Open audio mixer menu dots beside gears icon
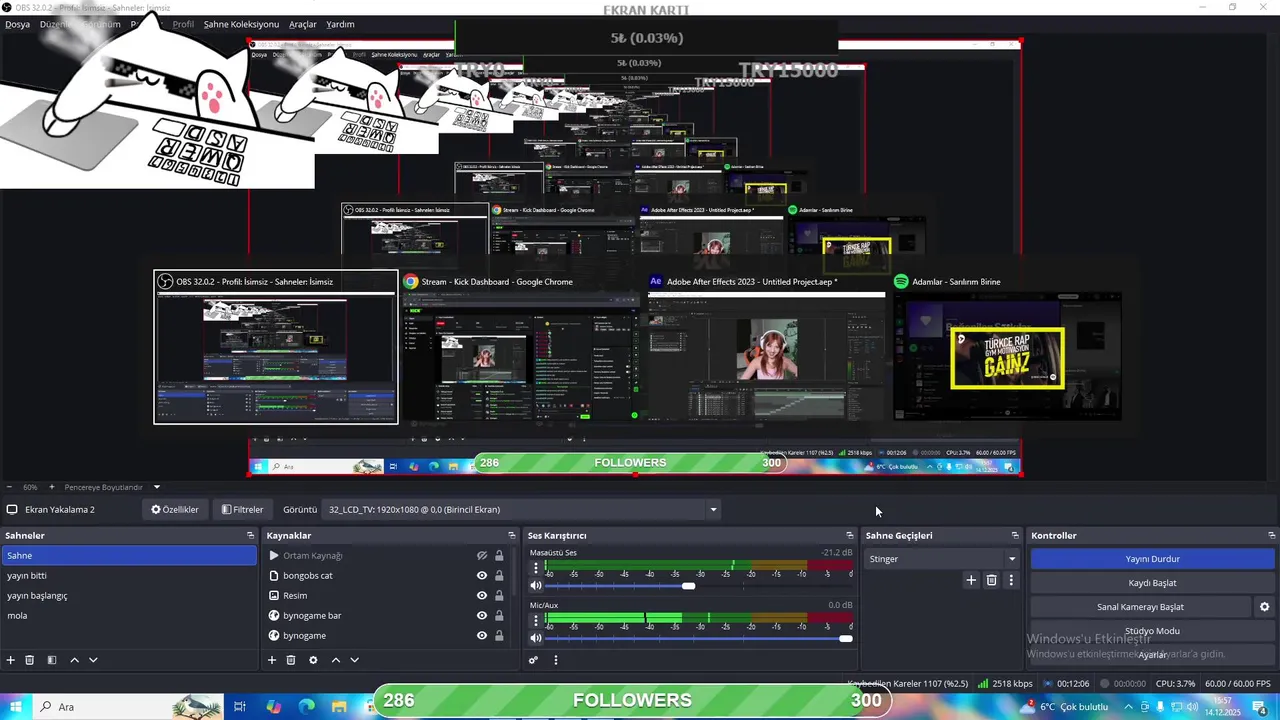1280x720 pixels. click(556, 660)
